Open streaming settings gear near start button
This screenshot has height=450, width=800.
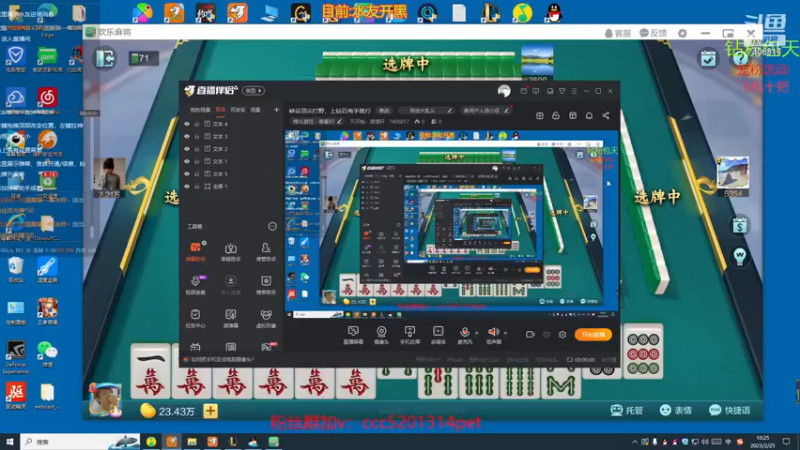562,335
